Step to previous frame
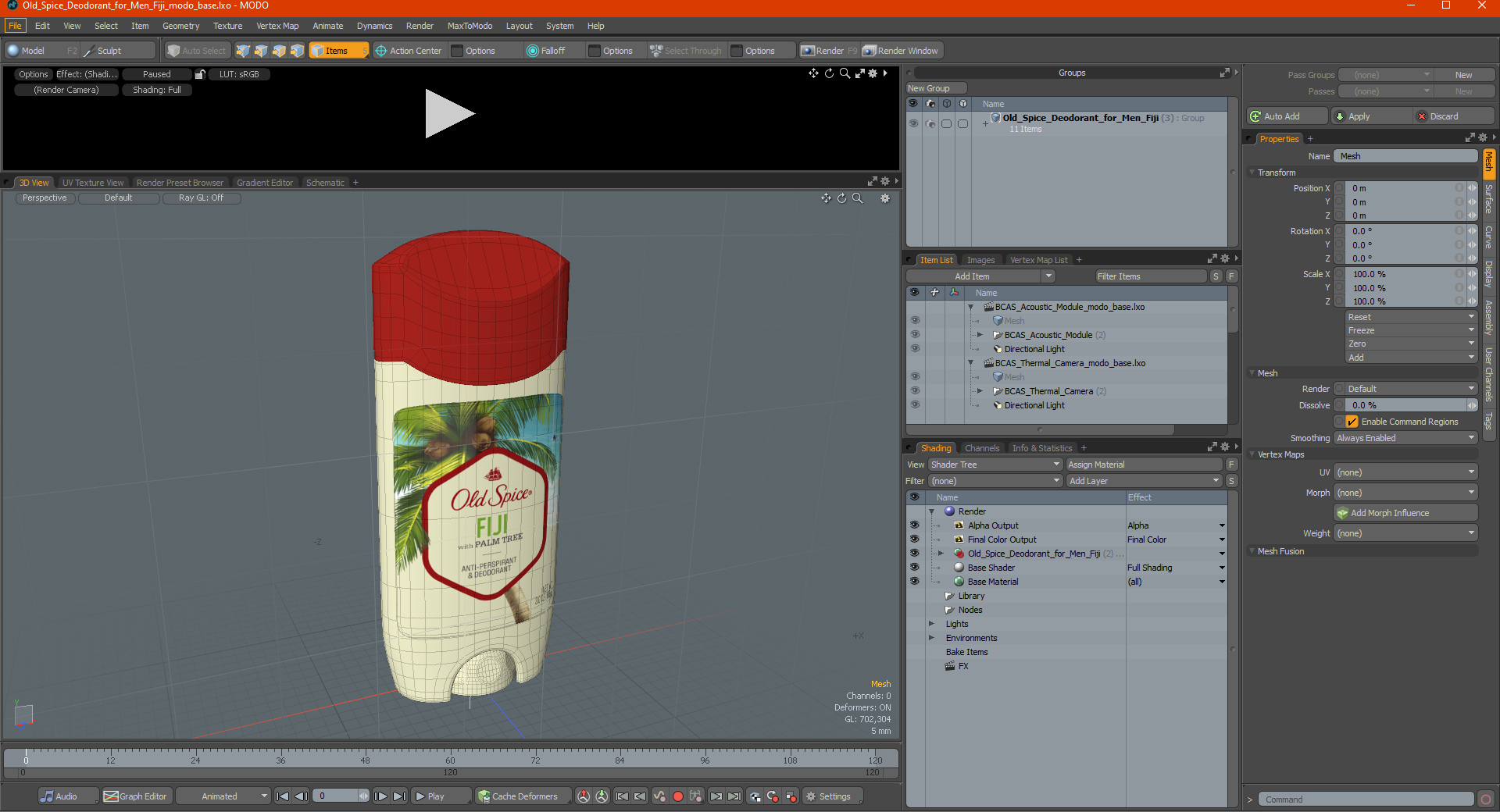Image resolution: width=1500 pixels, height=812 pixels. [x=301, y=796]
